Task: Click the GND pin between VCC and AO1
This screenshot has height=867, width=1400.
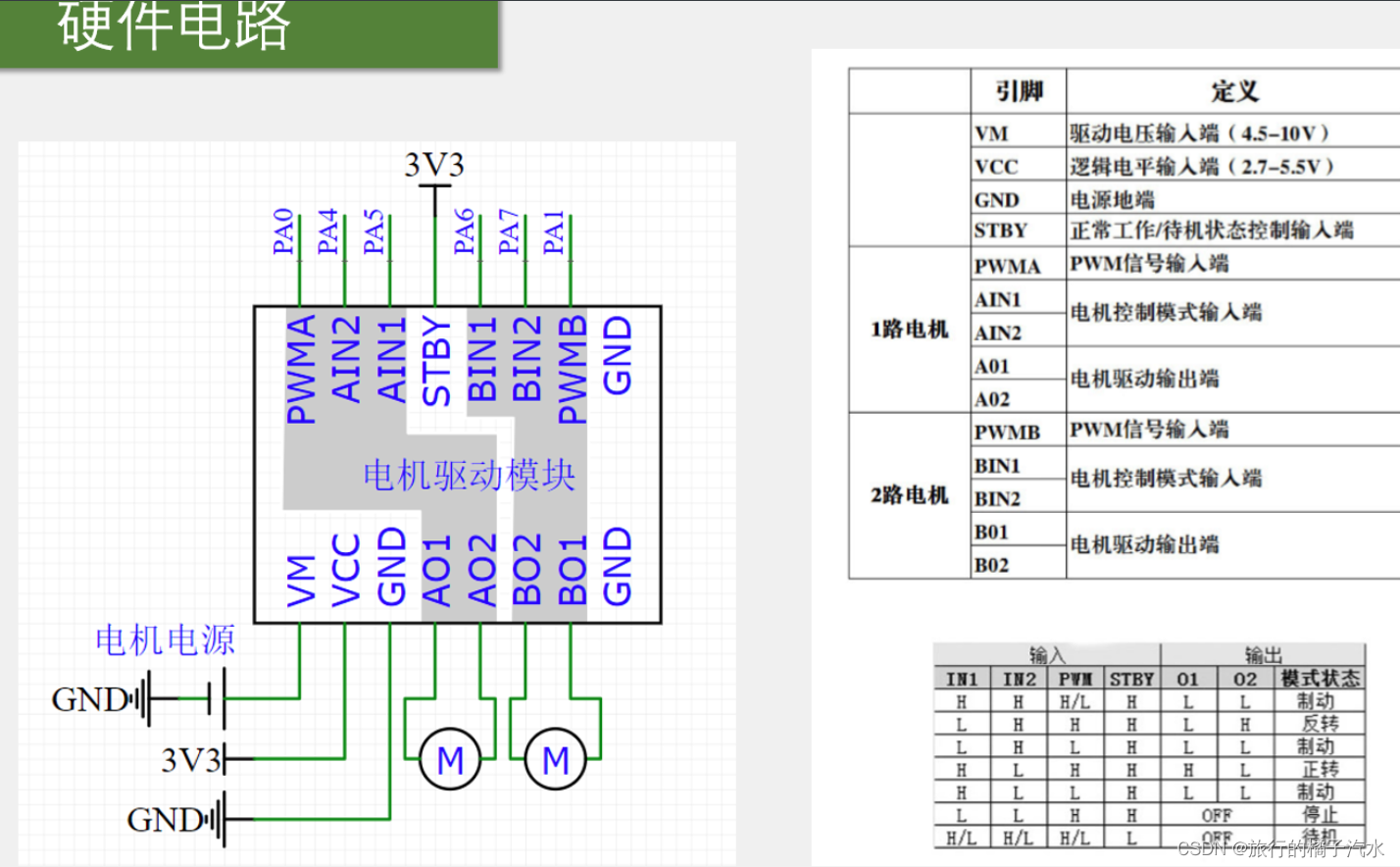Action: coord(390,567)
